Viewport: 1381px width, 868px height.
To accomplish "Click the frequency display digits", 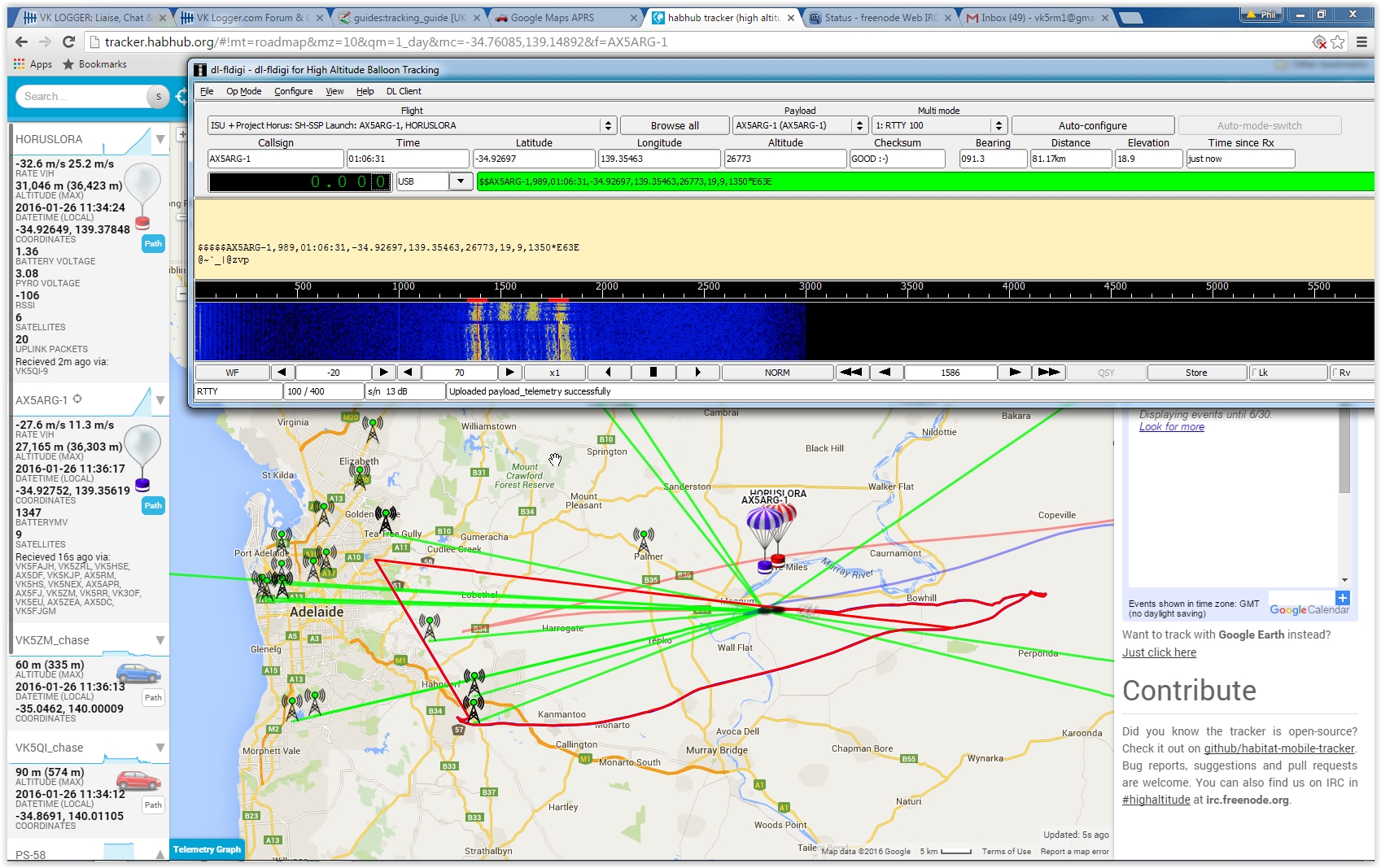I will coord(300,181).
